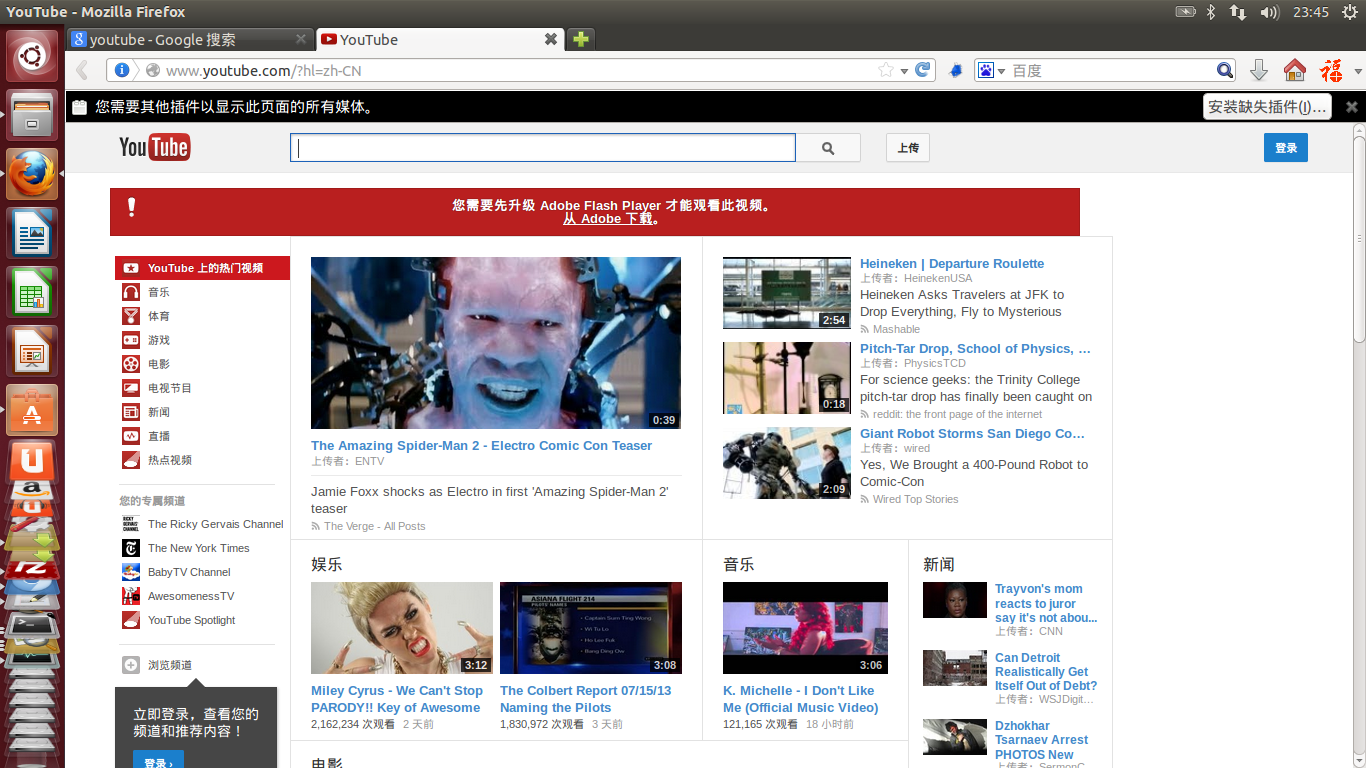This screenshot has width=1366, height=768.
Task: Open the Miley Cyrus parody thumbnail
Action: pyautogui.click(x=402, y=628)
